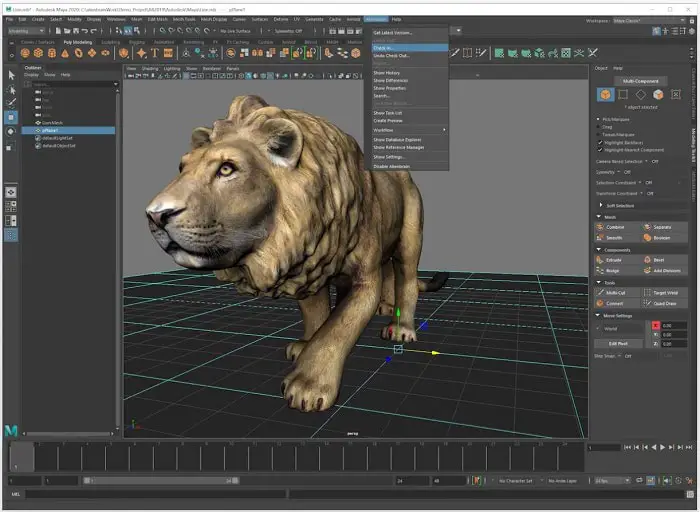Toggle Highlight Backfaces checkbox
700x512 pixels.
(x=600, y=142)
